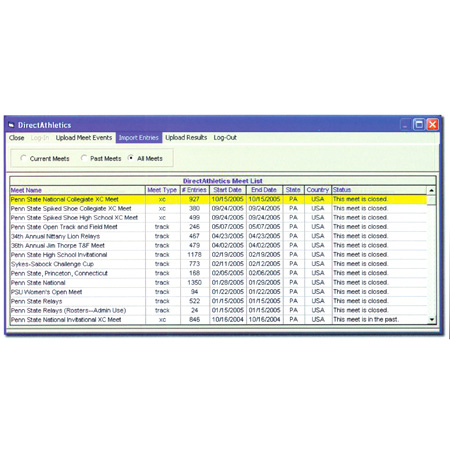Sort by the State column header

[x=293, y=190]
